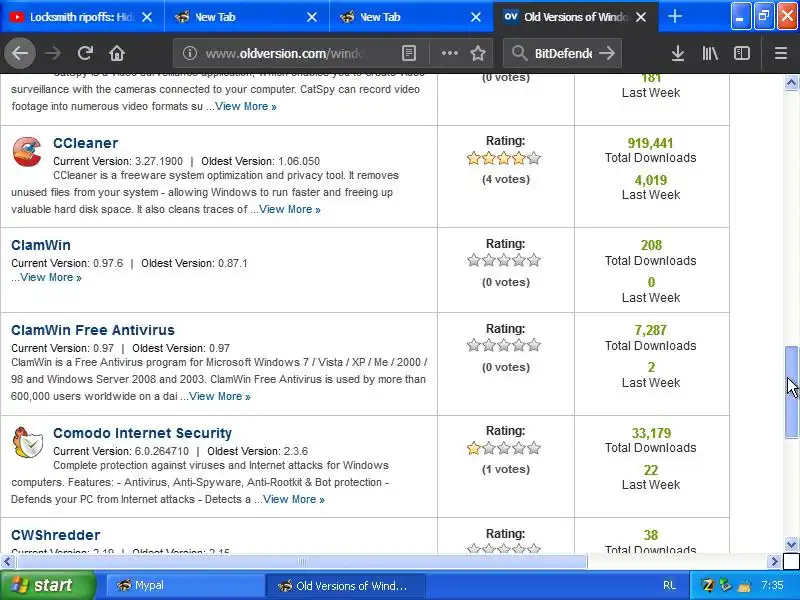Rate ClamWin Free Antivirus three stars
Image resolution: width=800 pixels, height=600 pixels.
coord(504,345)
